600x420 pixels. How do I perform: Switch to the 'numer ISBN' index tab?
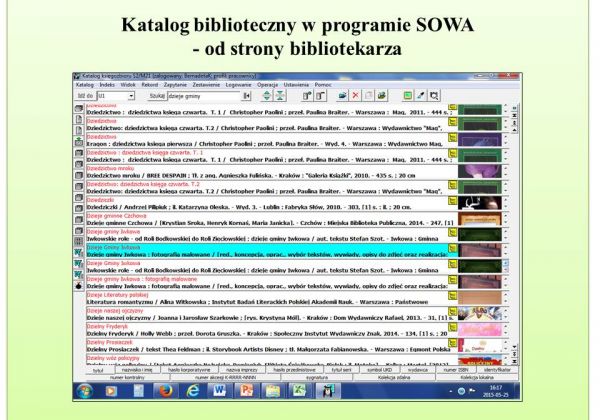tap(455, 370)
